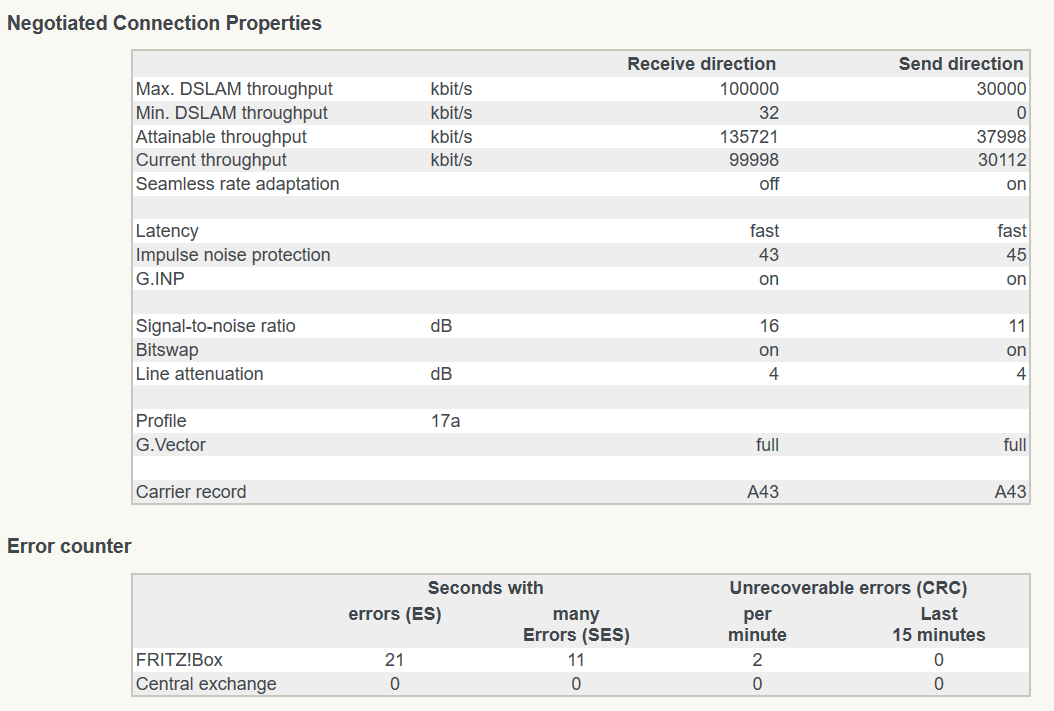Click attainable throughput value 135721
This screenshot has height=711, width=1054.
748,137
